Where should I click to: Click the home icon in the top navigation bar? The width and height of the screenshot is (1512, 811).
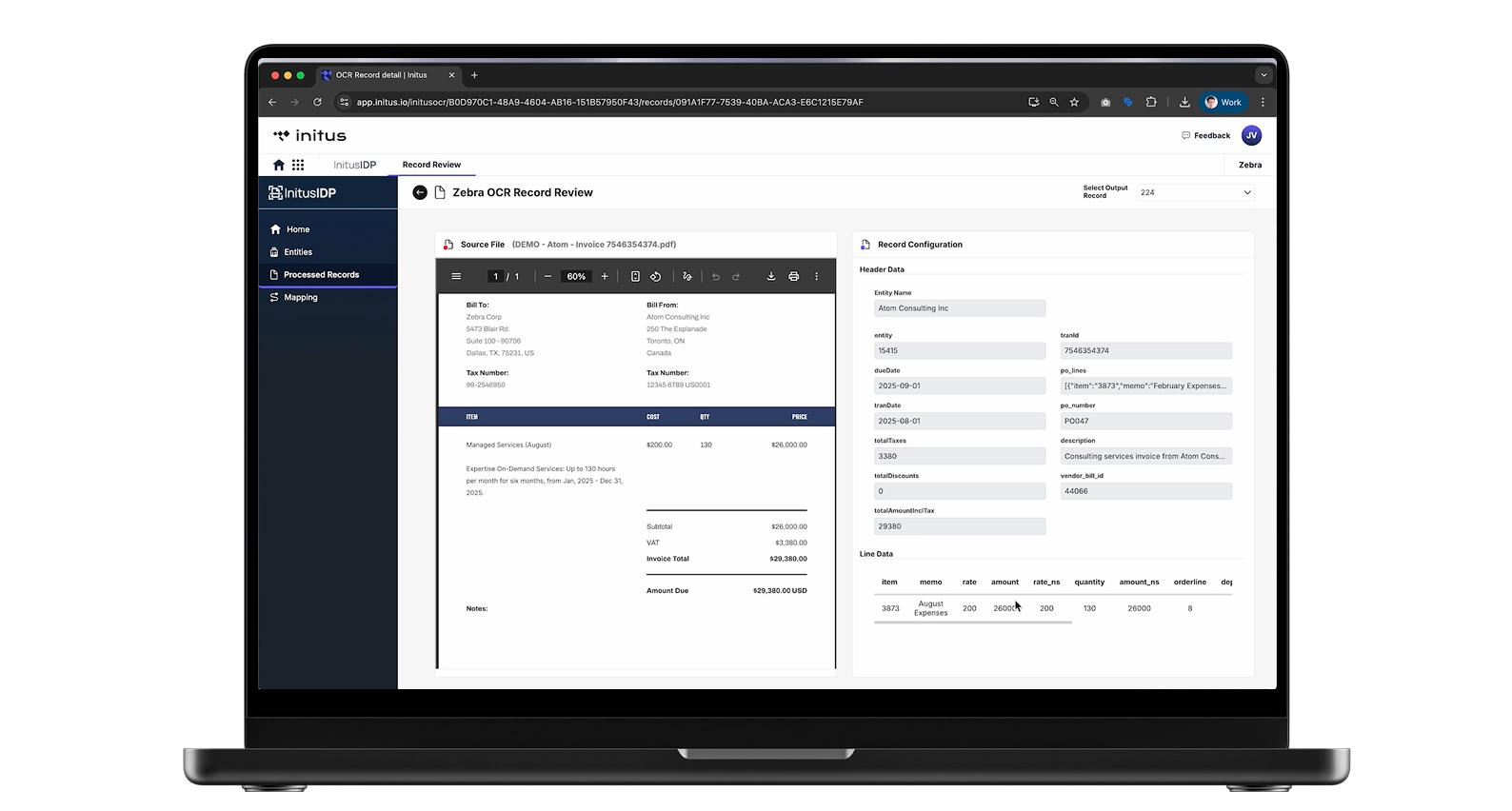point(279,165)
